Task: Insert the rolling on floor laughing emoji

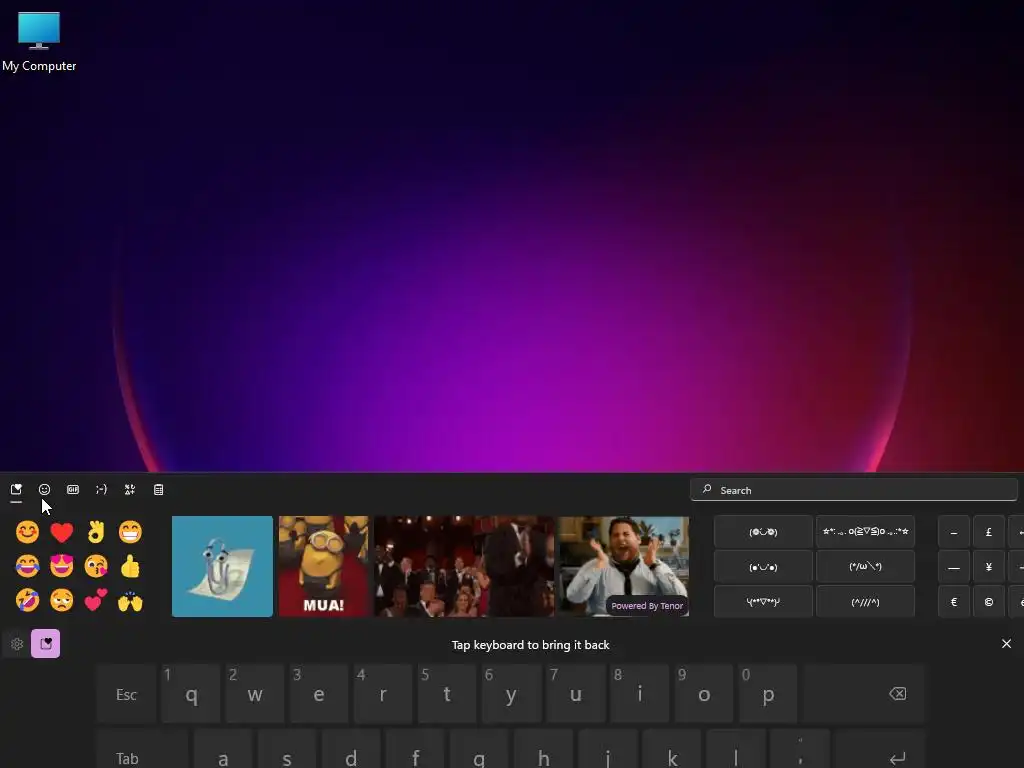Action: [27, 600]
